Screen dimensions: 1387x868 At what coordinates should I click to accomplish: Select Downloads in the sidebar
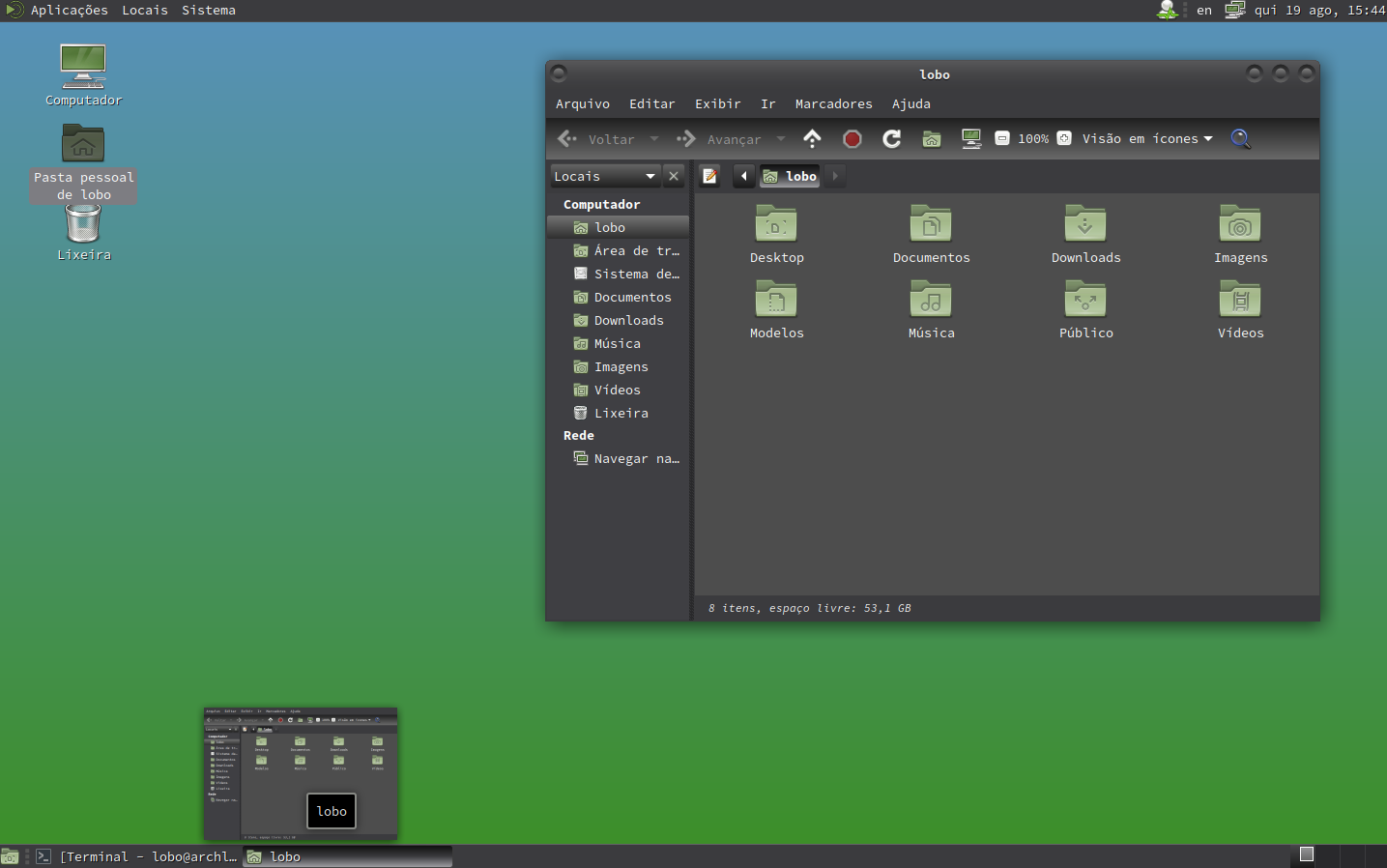tap(626, 320)
